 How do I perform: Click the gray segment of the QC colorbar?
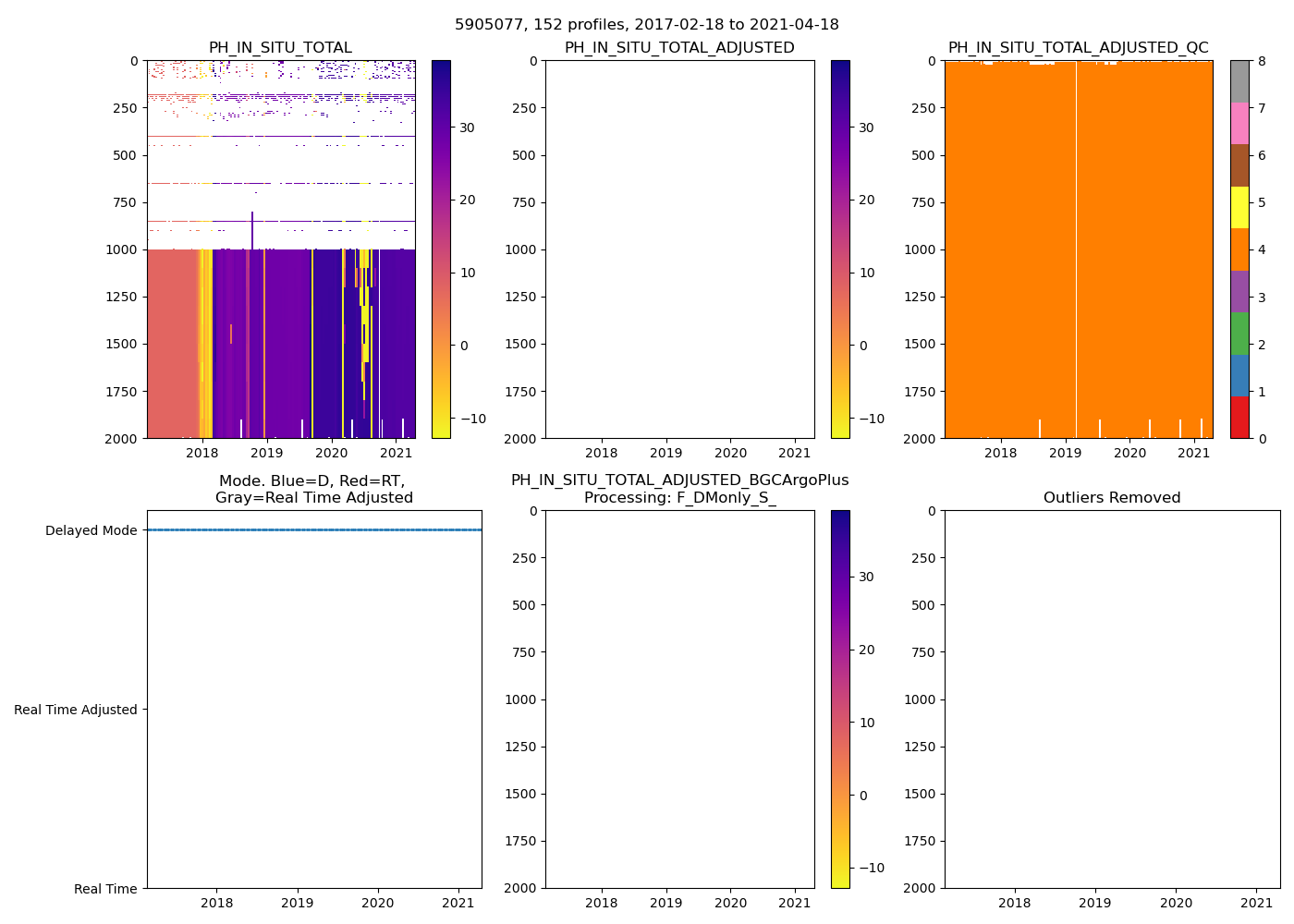tap(1239, 81)
